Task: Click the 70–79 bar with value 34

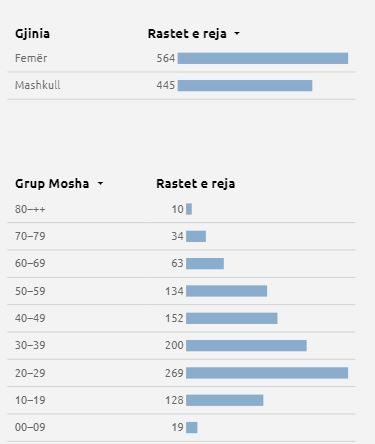Action: [x=196, y=236]
